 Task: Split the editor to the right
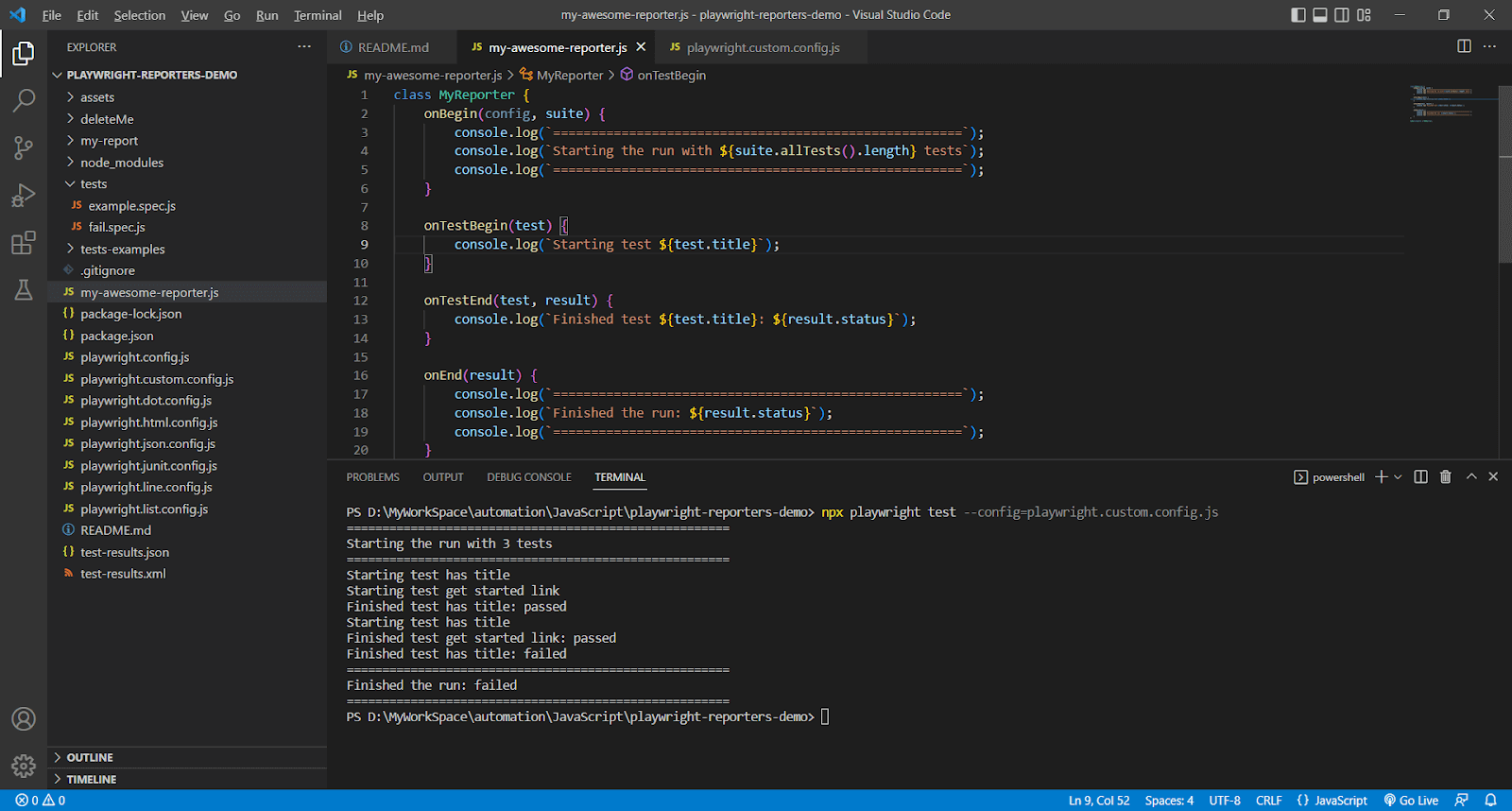(x=1464, y=46)
